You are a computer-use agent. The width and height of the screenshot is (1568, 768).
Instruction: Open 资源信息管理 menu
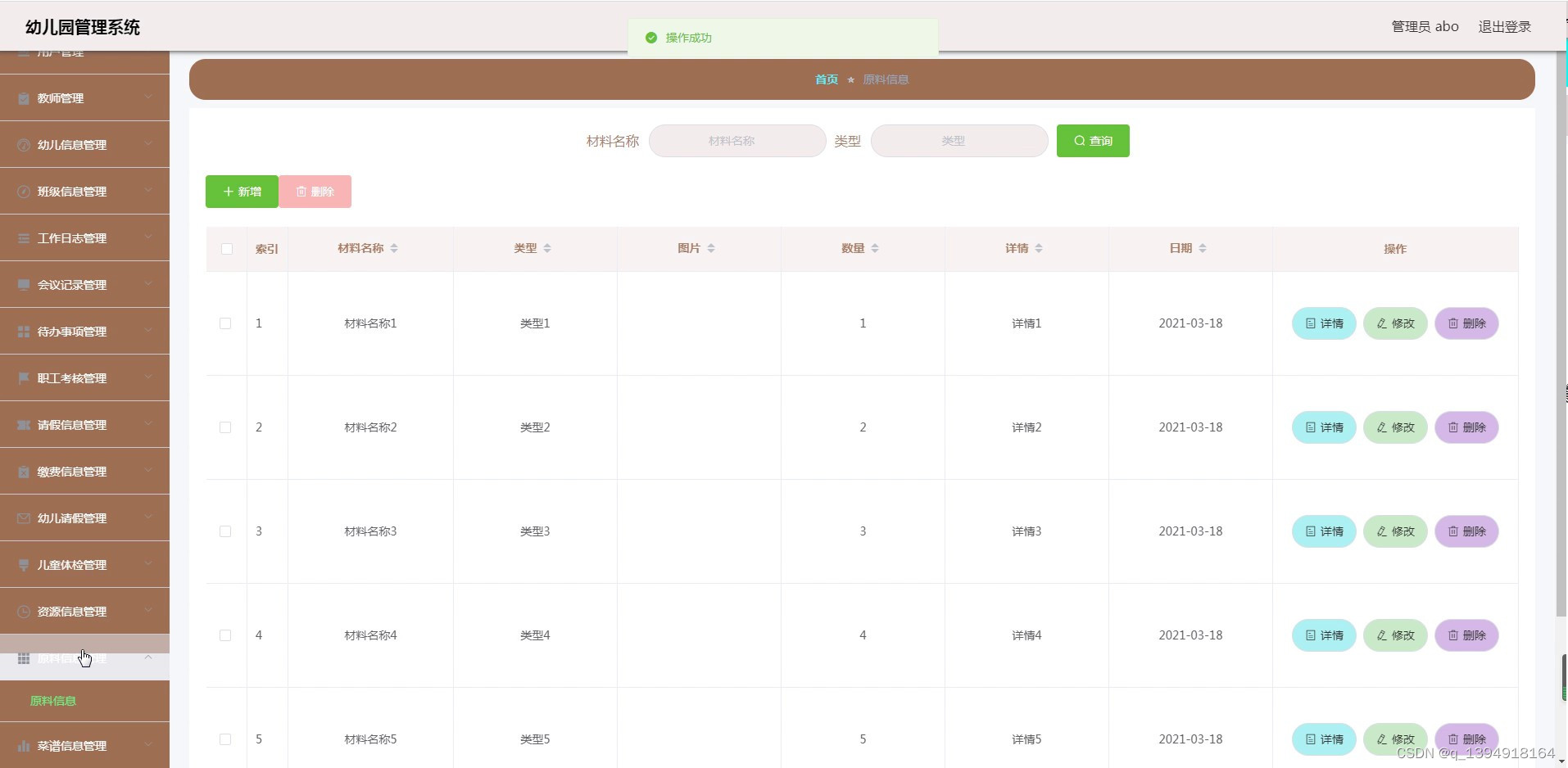point(84,612)
